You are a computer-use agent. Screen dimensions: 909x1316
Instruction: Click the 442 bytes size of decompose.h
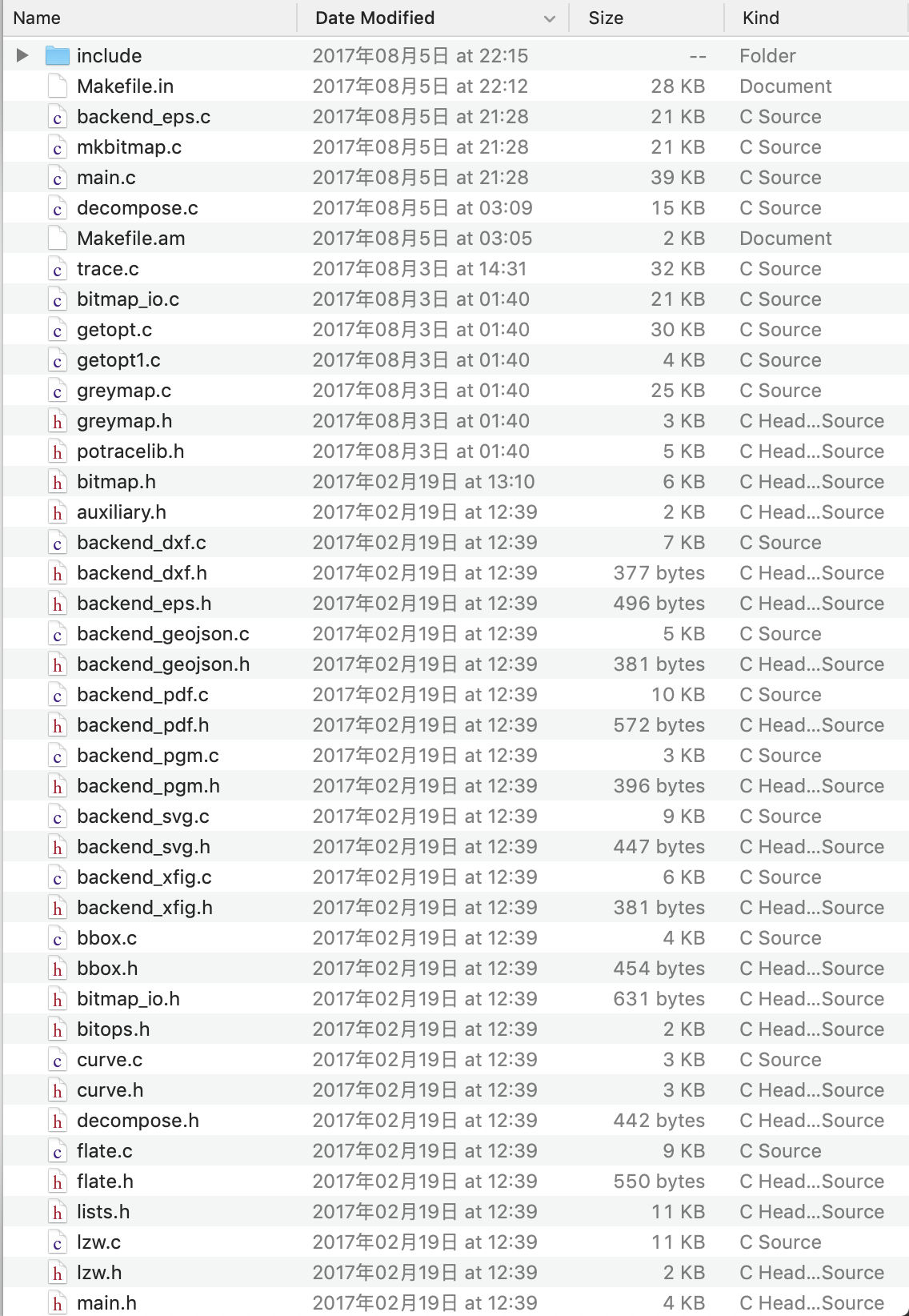(x=659, y=1121)
